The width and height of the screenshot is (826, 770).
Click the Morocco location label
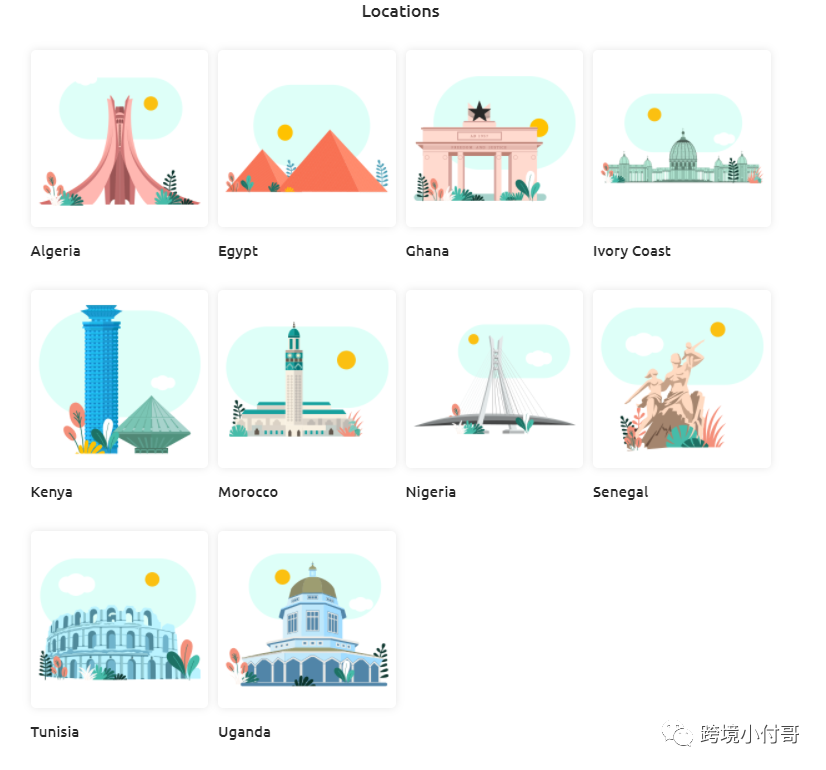(248, 492)
